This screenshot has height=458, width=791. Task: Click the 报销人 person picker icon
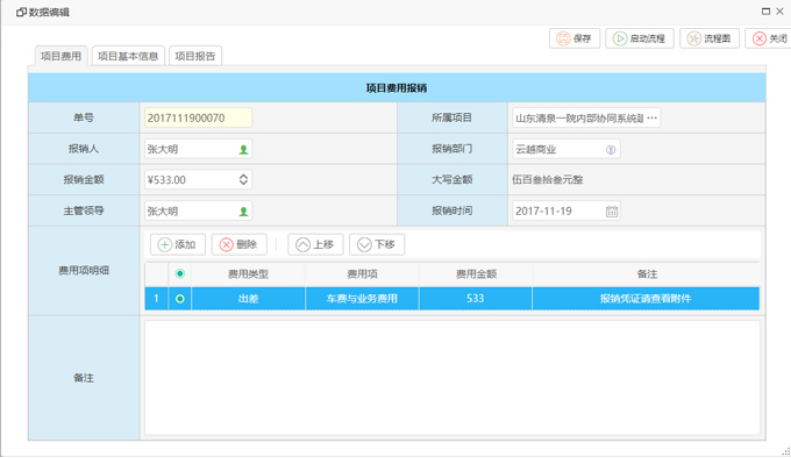click(x=243, y=149)
